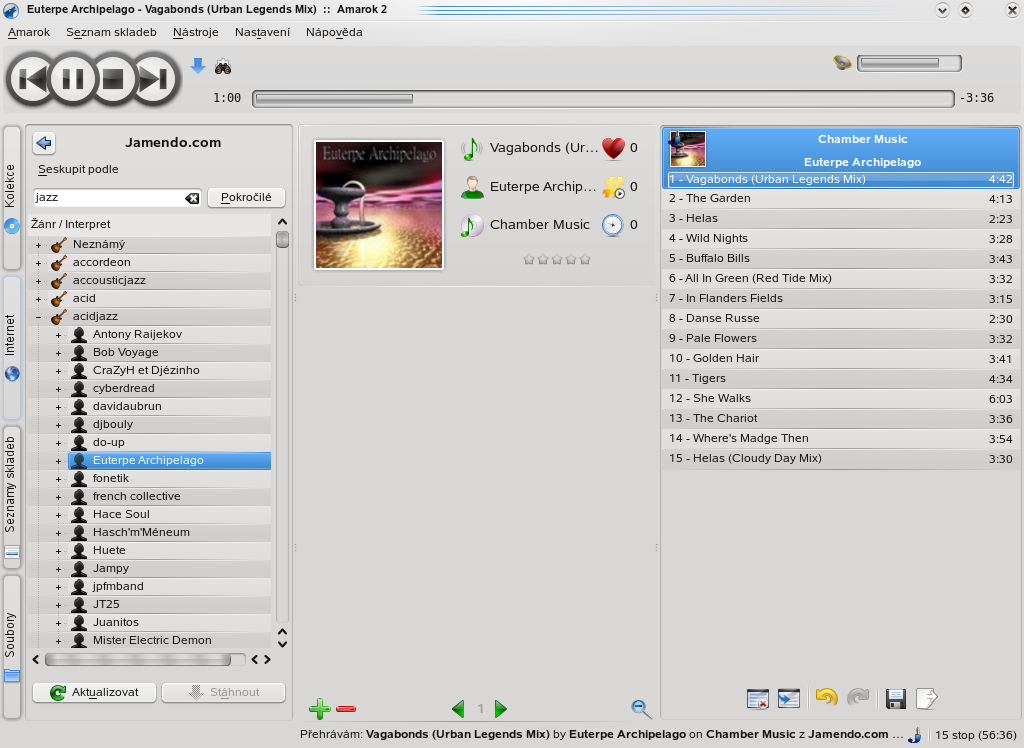Screen dimensions: 1024x748
Task: Rate the track five stars
Action: [x=585, y=259]
